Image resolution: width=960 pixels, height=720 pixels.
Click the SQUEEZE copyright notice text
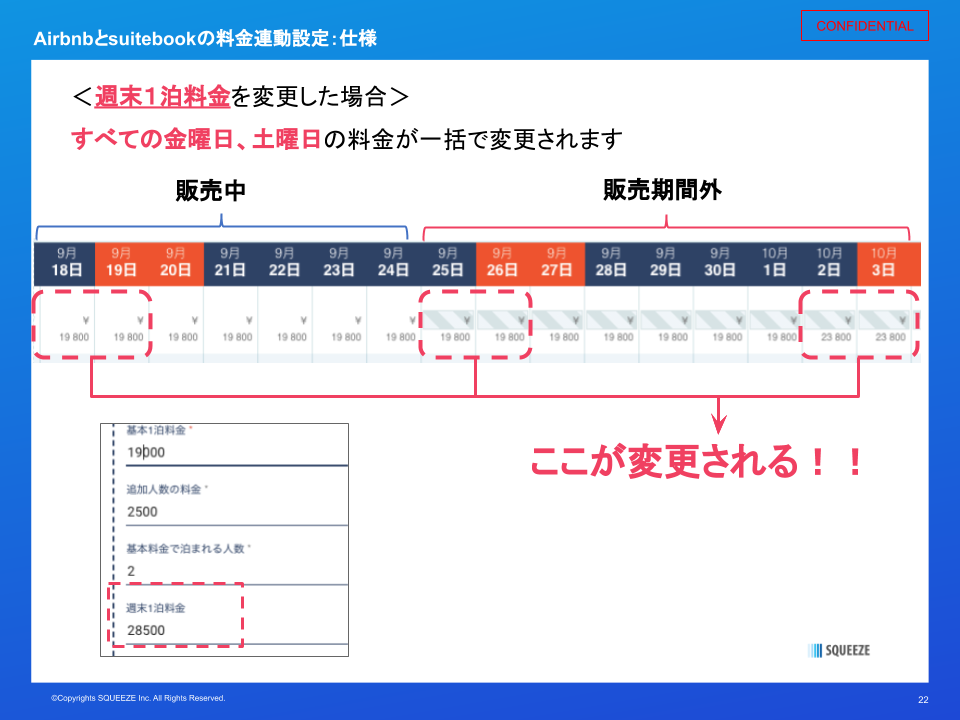point(138,698)
